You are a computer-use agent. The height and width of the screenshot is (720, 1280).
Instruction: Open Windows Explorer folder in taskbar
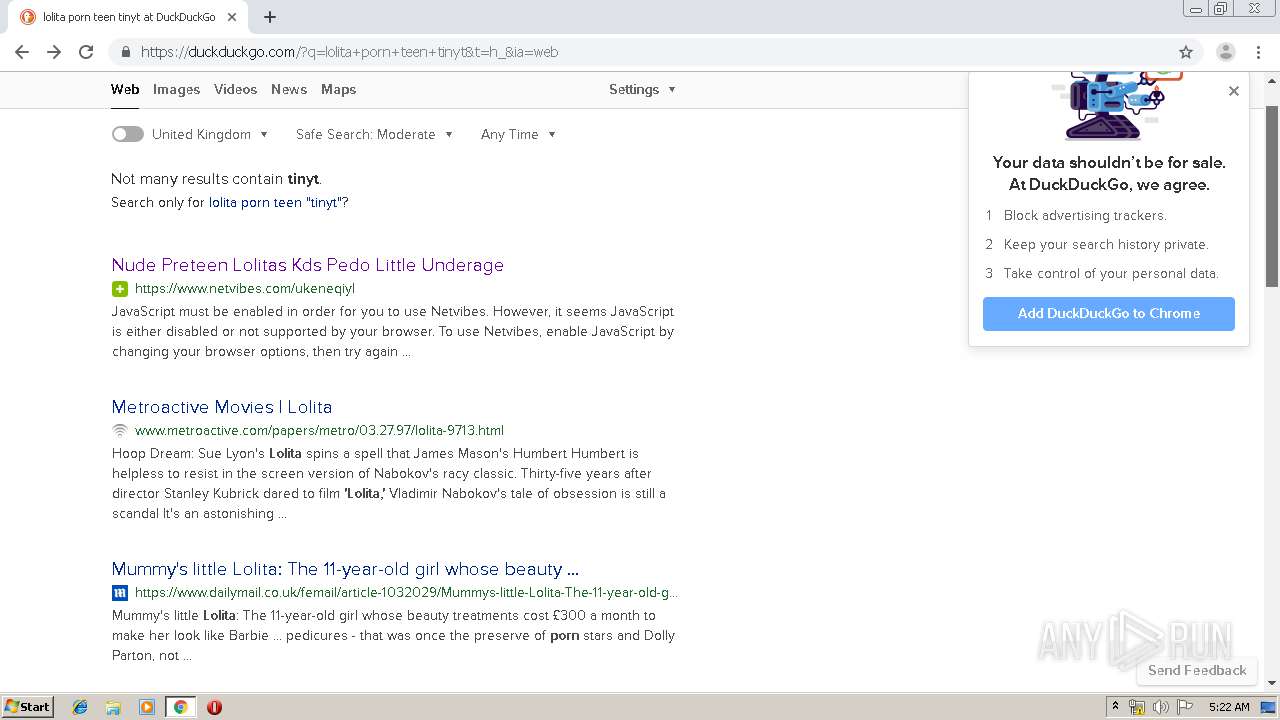[x=113, y=707]
